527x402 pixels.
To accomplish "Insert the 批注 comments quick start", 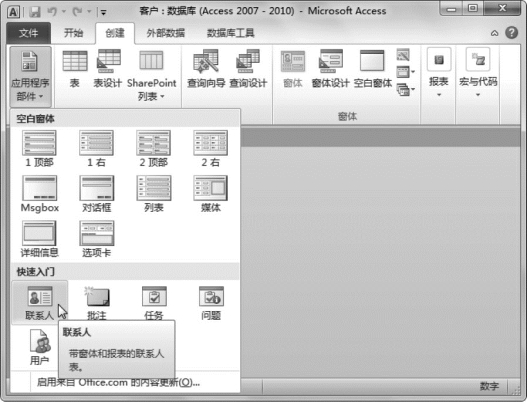I will pos(96,303).
